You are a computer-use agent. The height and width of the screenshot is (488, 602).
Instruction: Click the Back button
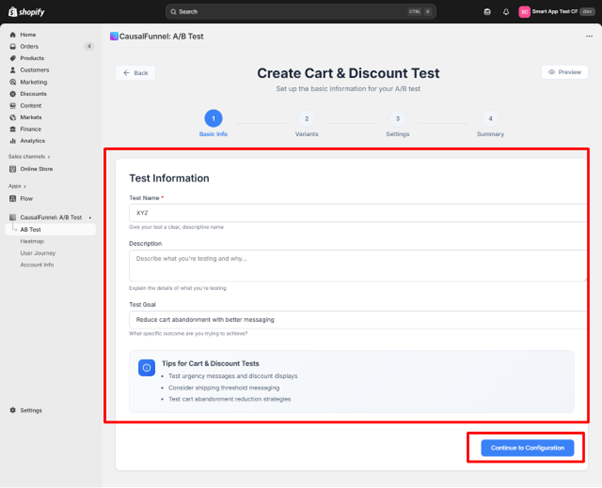[136, 73]
